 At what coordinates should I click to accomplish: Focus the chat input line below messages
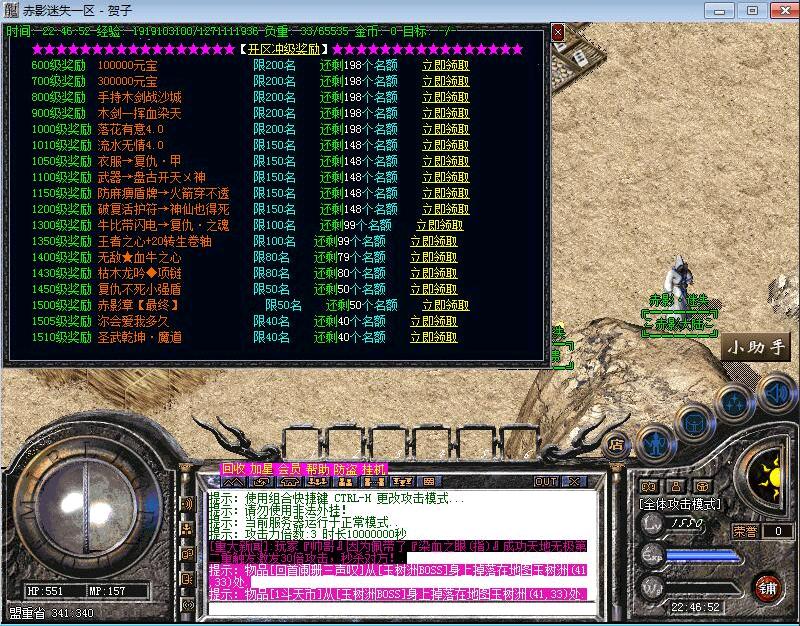coord(402,609)
